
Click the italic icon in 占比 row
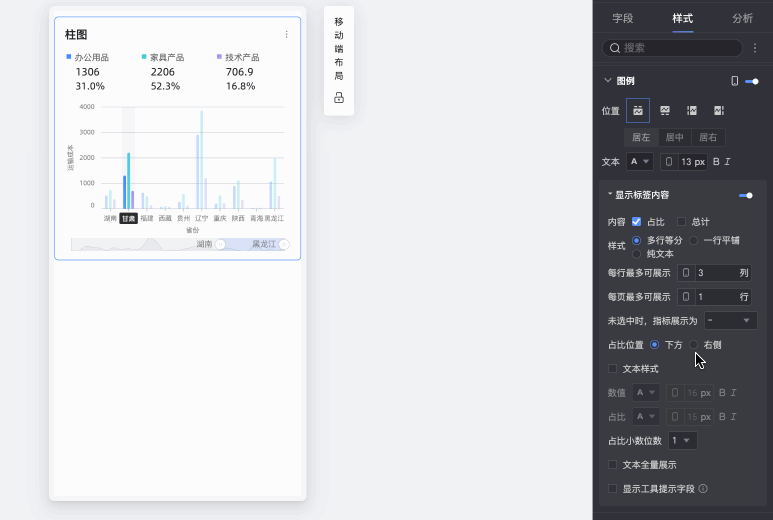[734, 416]
